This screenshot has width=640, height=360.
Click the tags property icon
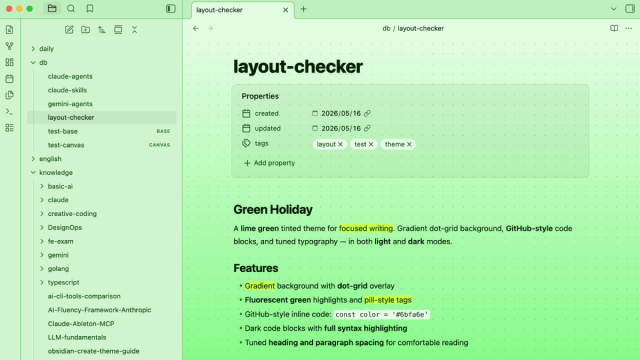pos(246,143)
